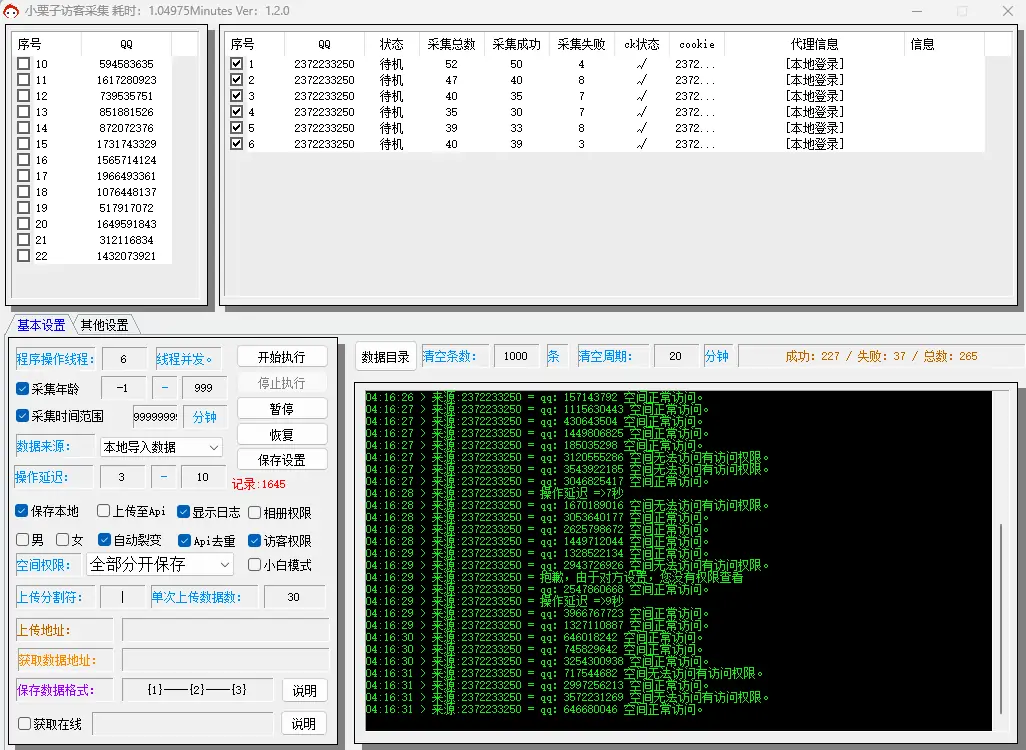This screenshot has height=750, width=1026.
Task: Toggle the 采集时间范围 checkbox
Action: [x=22, y=416]
